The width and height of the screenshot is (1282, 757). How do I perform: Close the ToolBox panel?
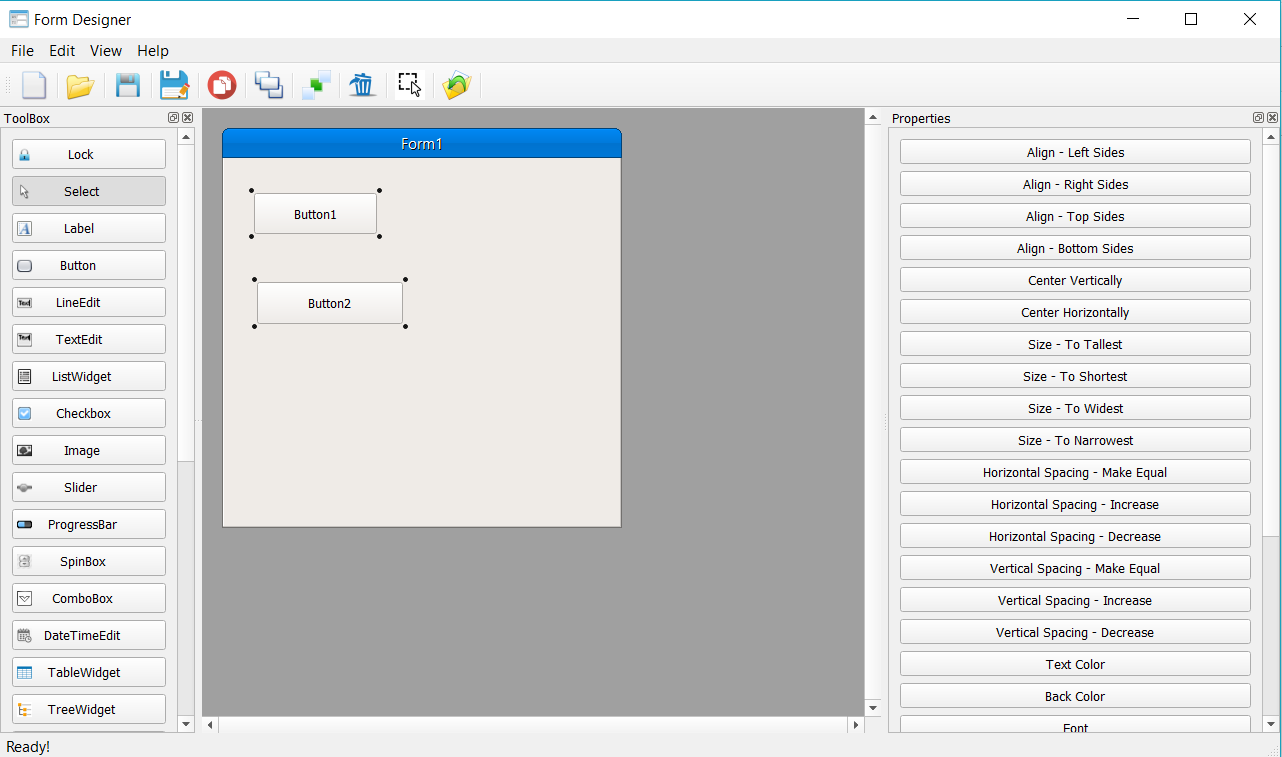(x=186, y=117)
